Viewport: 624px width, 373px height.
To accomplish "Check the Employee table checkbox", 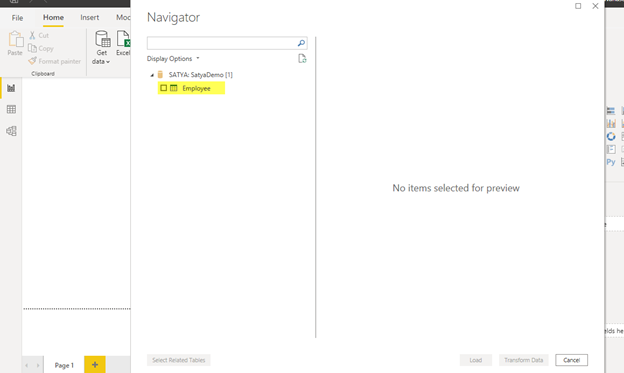I will (x=164, y=88).
